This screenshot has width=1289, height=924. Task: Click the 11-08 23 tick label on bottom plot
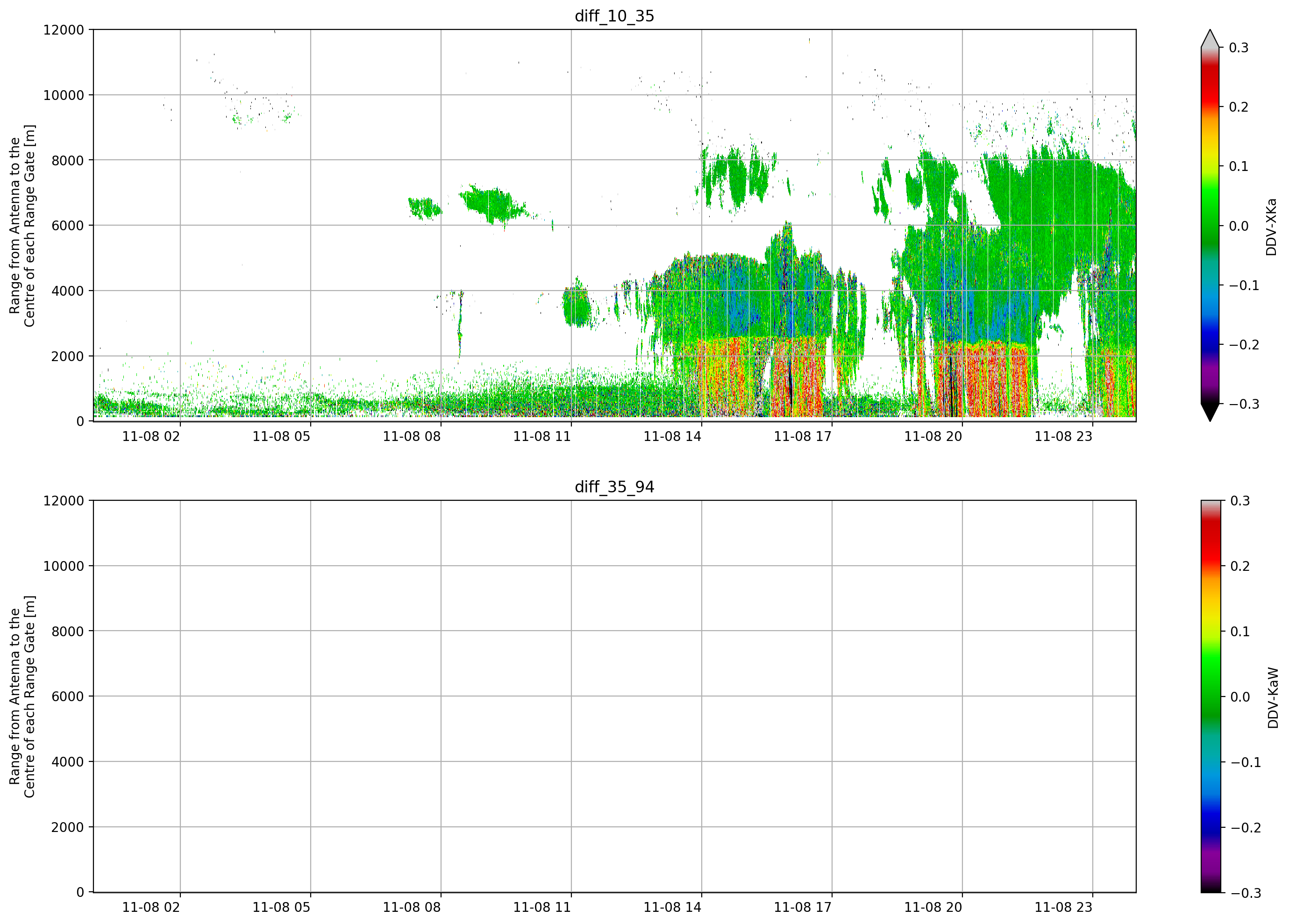(x=1063, y=908)
